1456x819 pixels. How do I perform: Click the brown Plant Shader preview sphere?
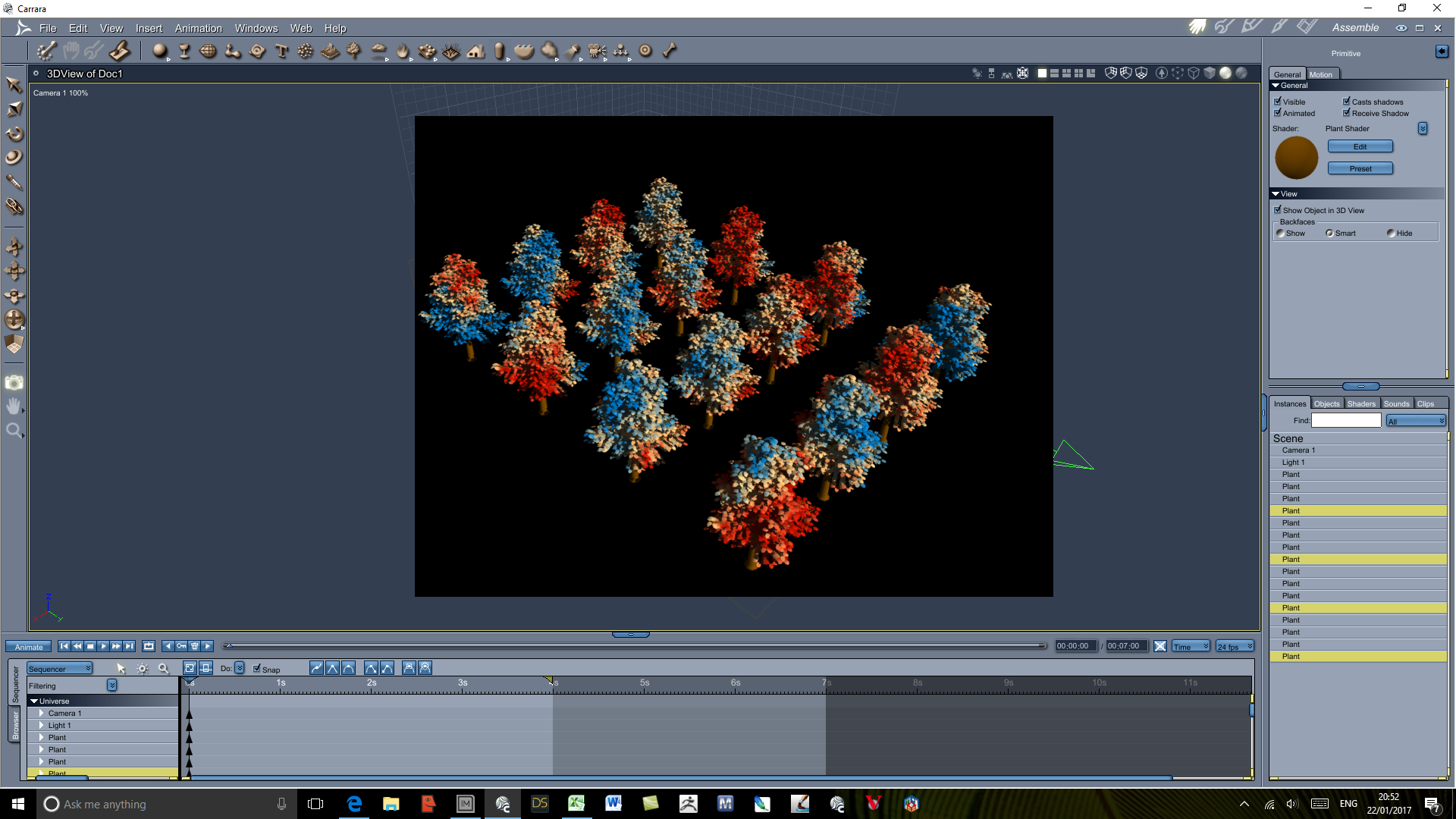(1296, 157)
